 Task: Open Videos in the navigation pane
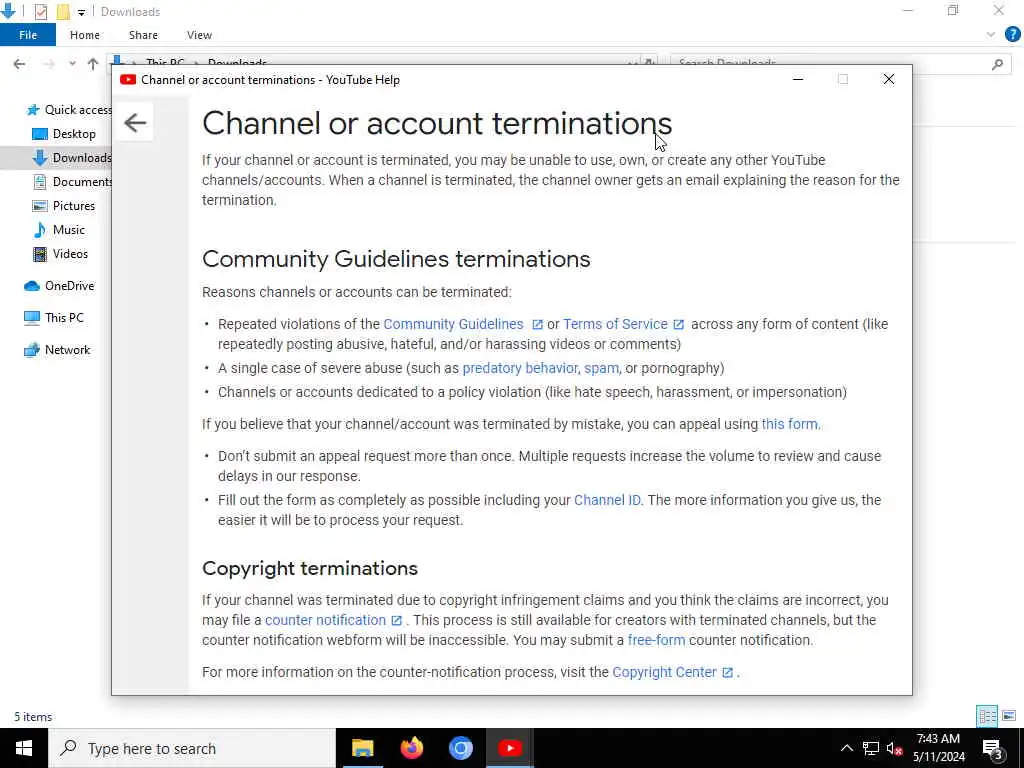60,254
